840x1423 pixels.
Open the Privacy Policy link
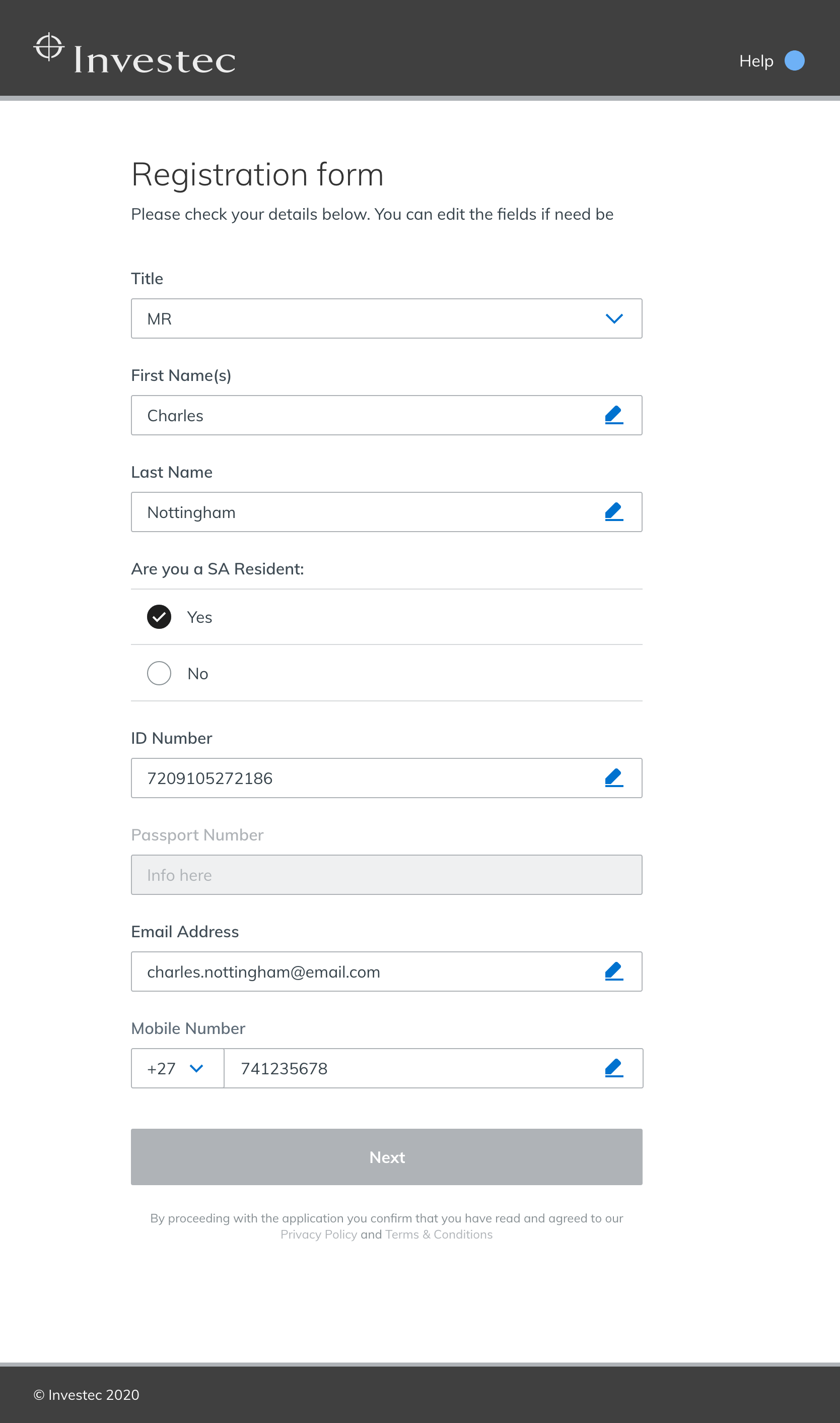click(319, 1235)
